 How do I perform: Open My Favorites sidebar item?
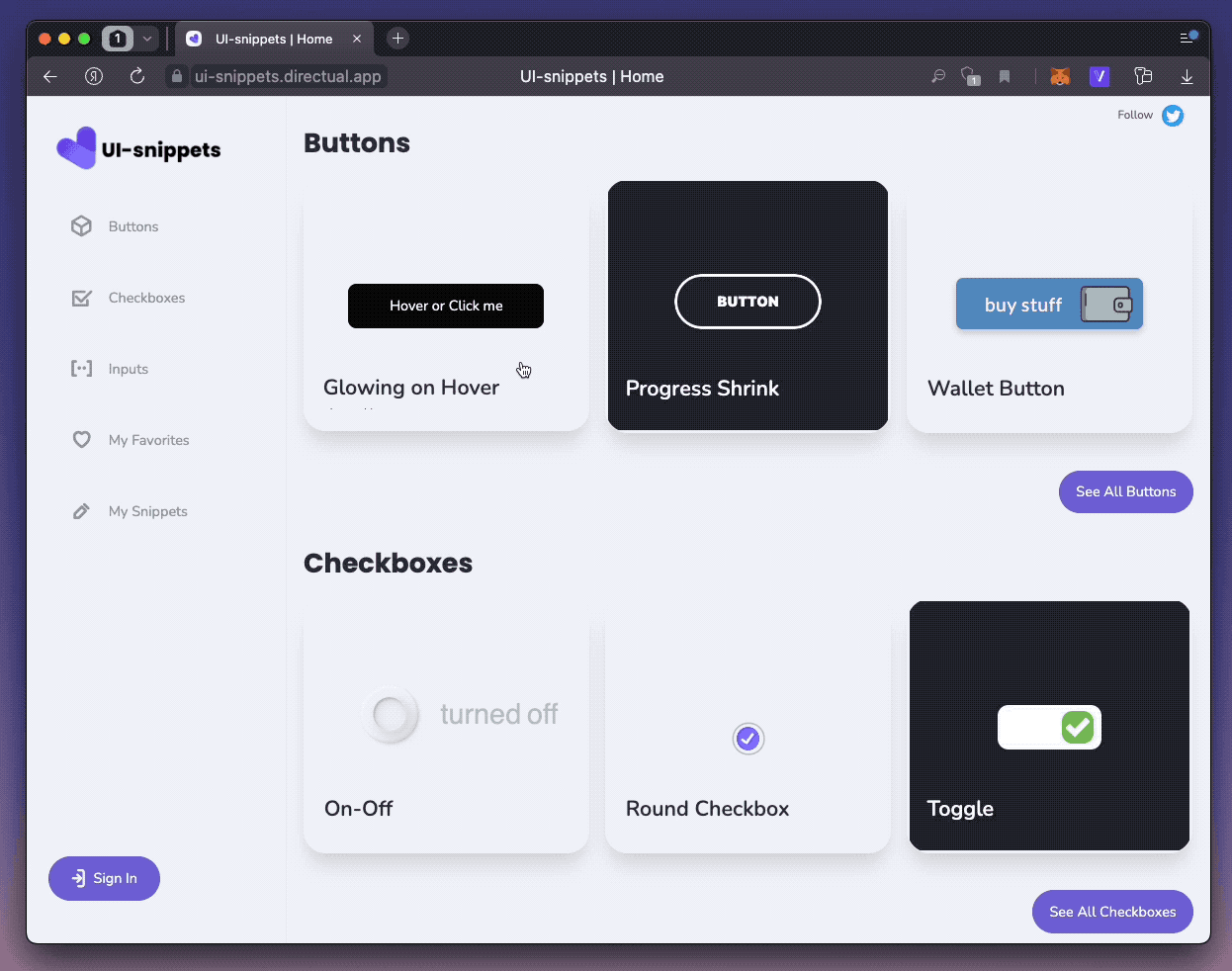(x=148, y=440)
